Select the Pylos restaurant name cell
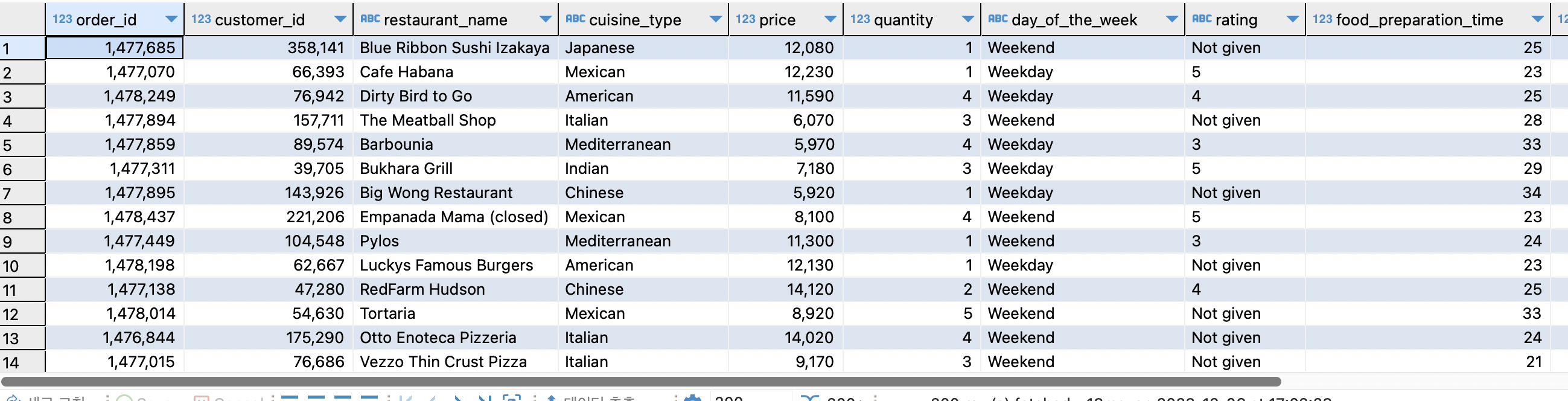 379,242
